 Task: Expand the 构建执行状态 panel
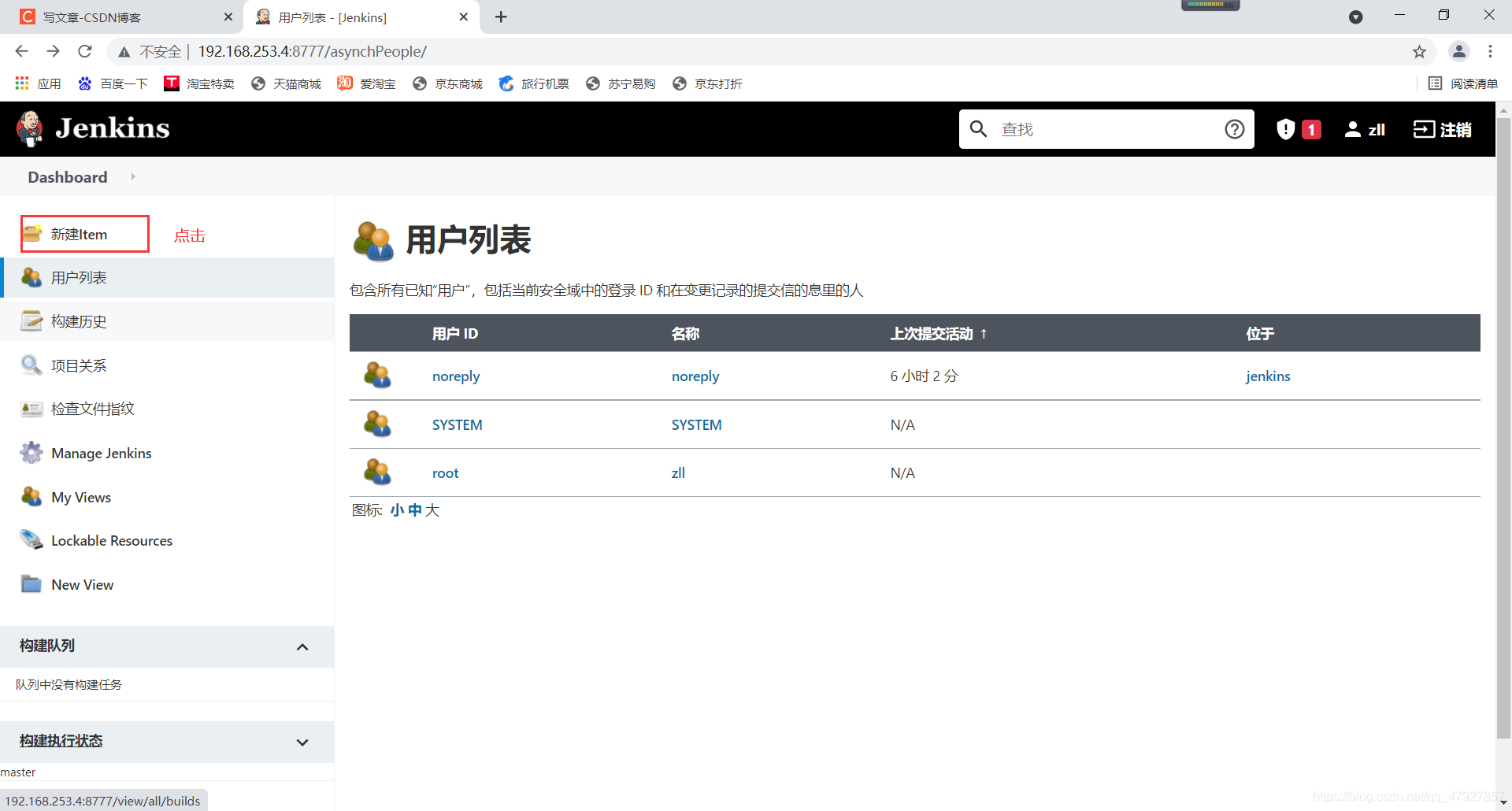click(x=302, y=742)
